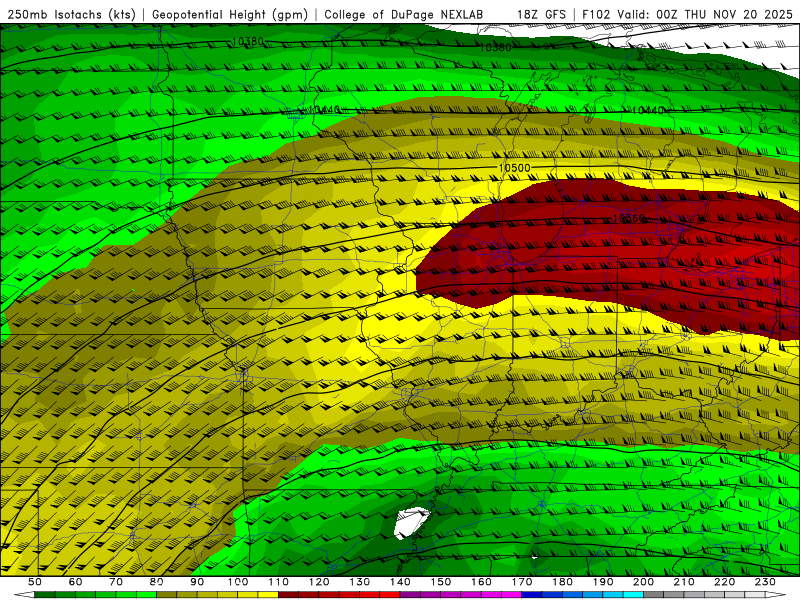The image size is (800, 600).
Task: Select the 110 value on the color scale
Action: pos(278,582)
